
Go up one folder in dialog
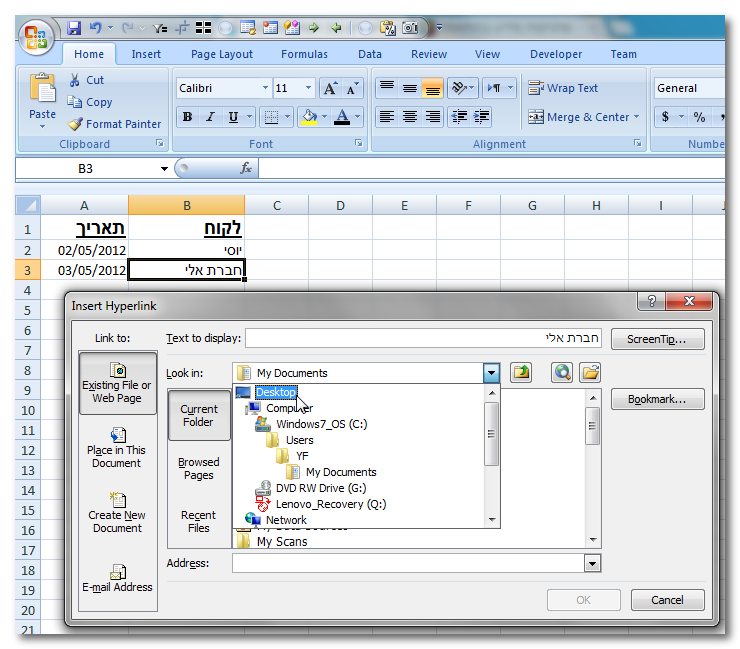coord(521,373)
